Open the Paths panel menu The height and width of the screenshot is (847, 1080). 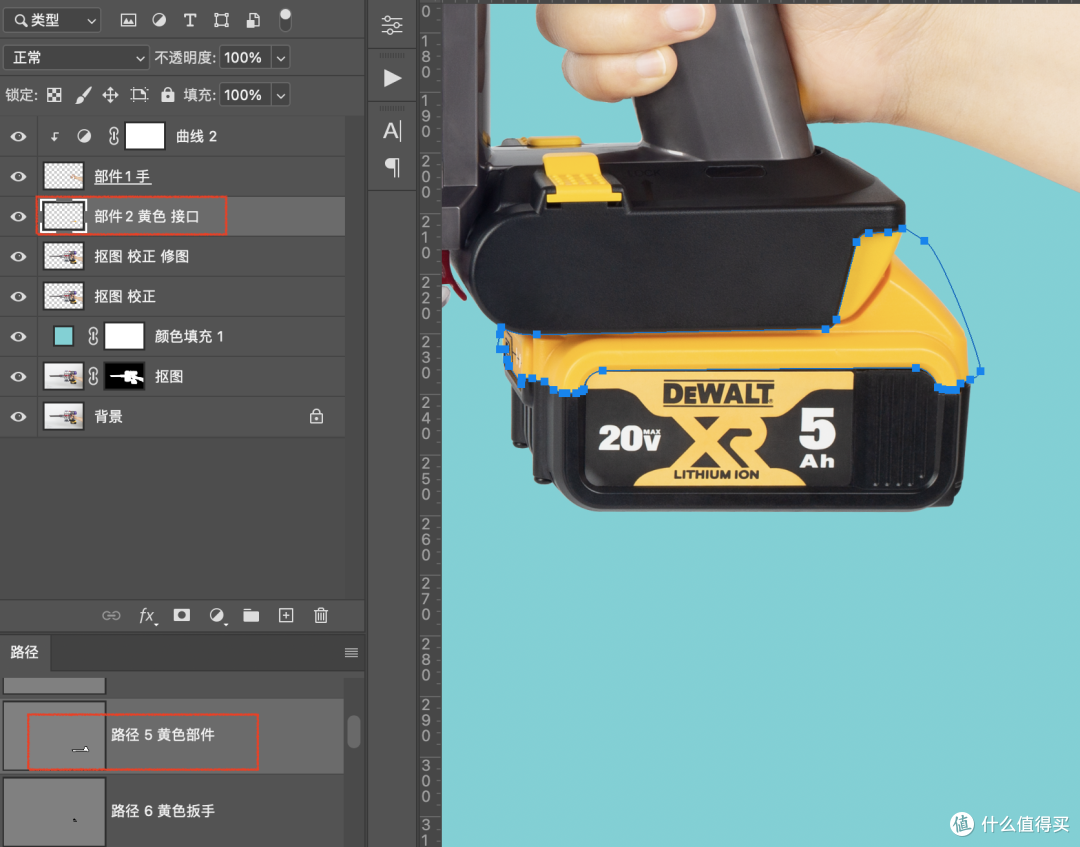click(351, 653)
